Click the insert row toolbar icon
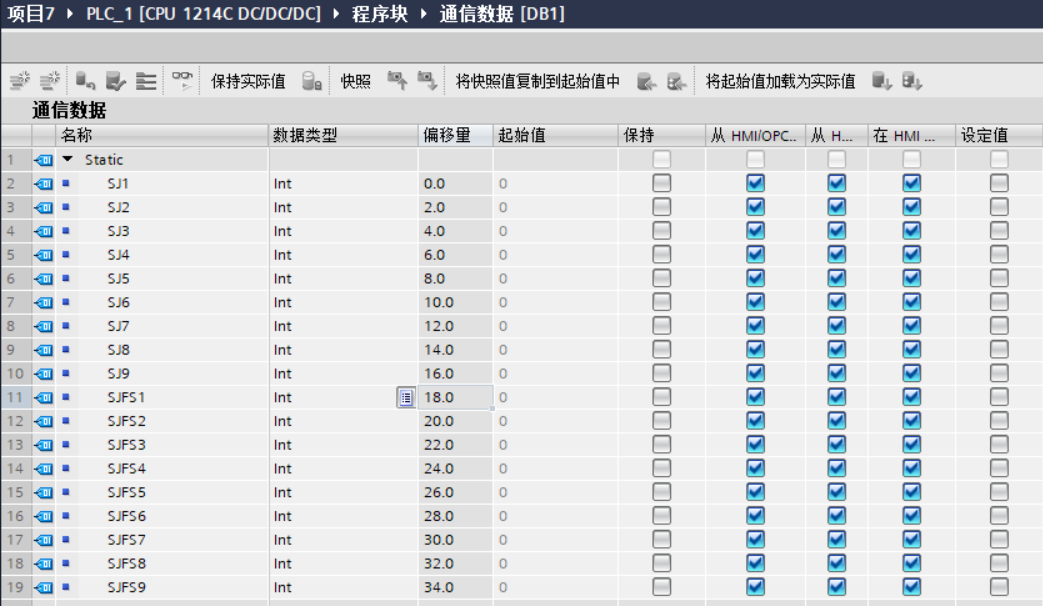The image size is (1043, 606). tap(19, 81)
